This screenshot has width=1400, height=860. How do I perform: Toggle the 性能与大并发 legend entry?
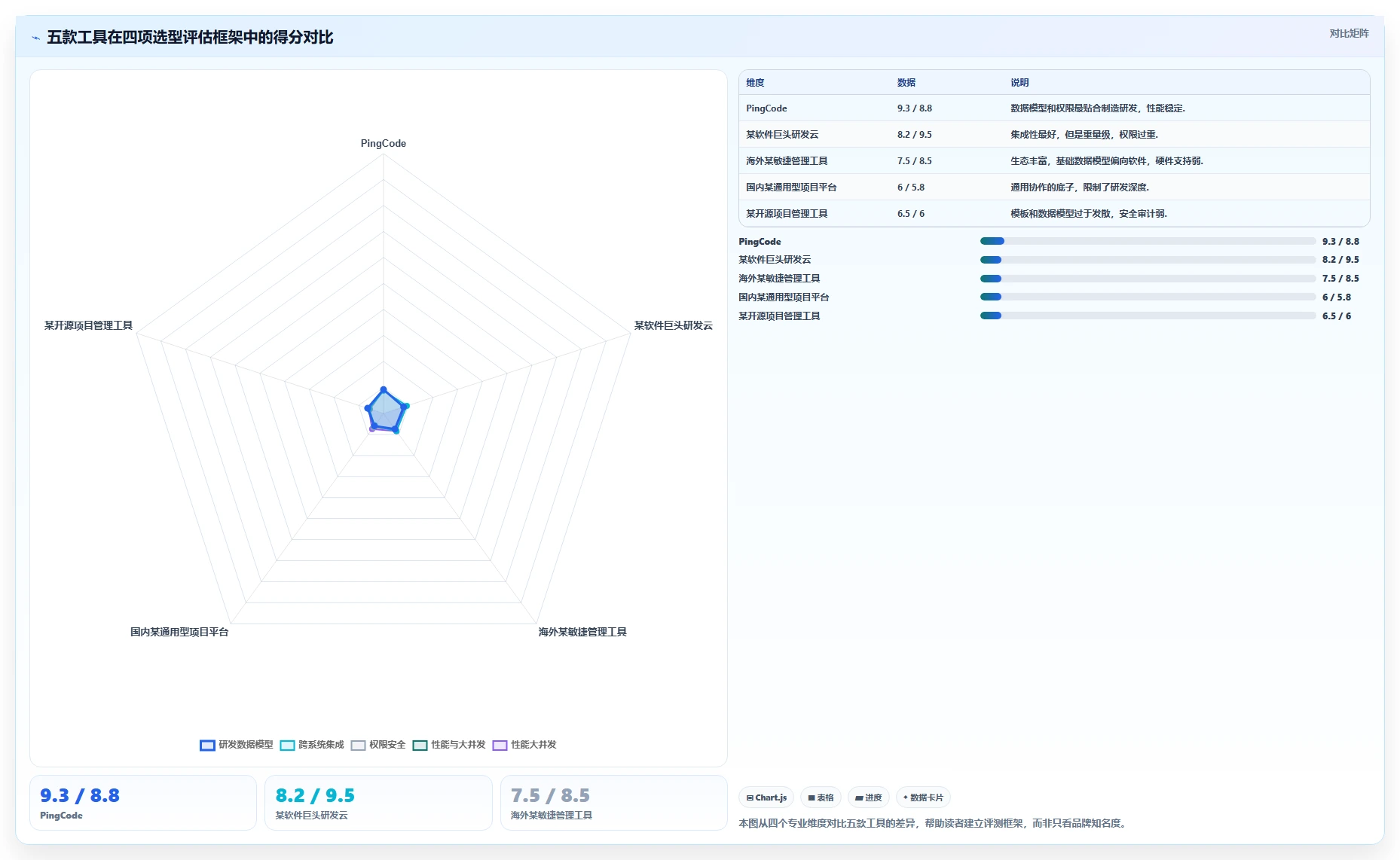pos(449,745)
